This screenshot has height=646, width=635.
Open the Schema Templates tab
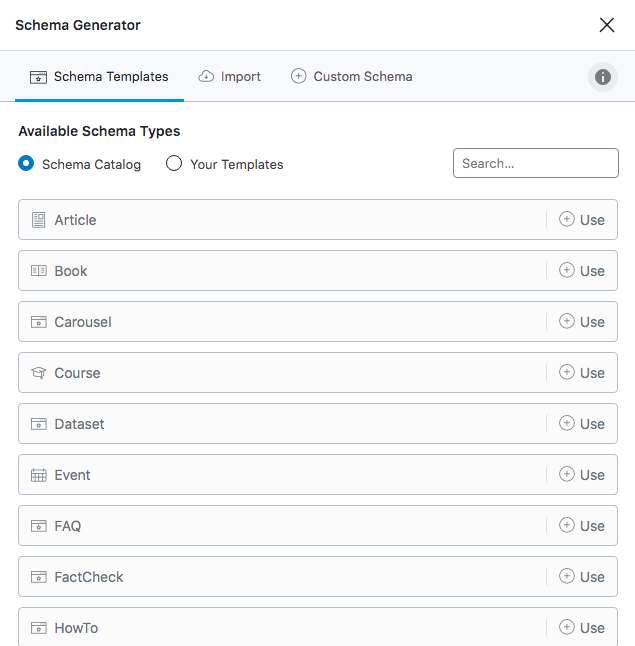pos(99,77)
